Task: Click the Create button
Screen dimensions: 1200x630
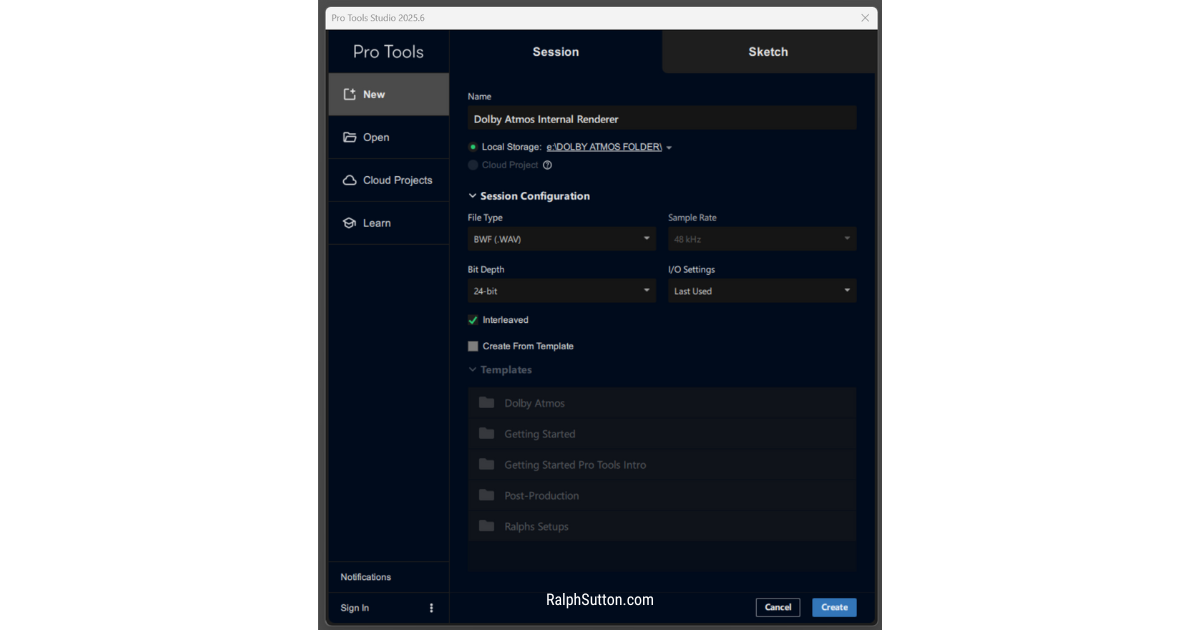Action: 833,607
